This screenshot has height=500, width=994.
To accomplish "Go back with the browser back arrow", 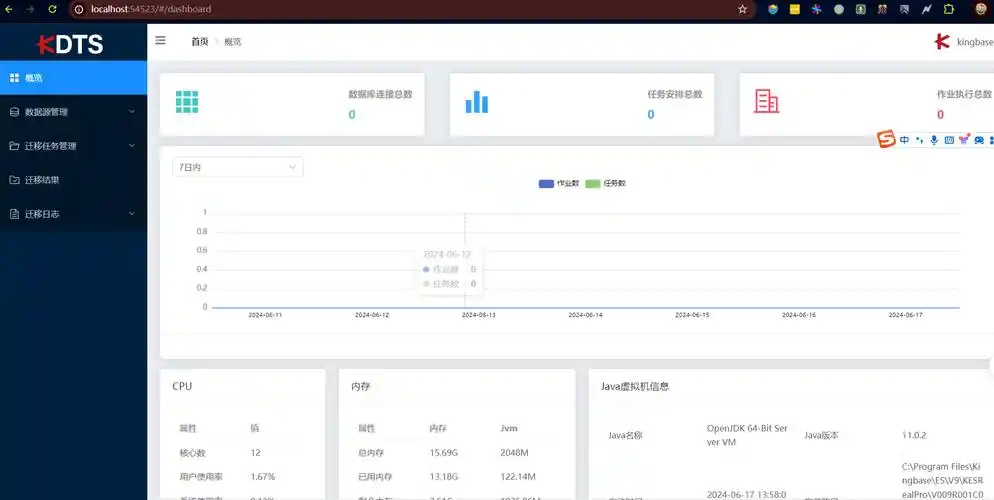I will [8, 10].
